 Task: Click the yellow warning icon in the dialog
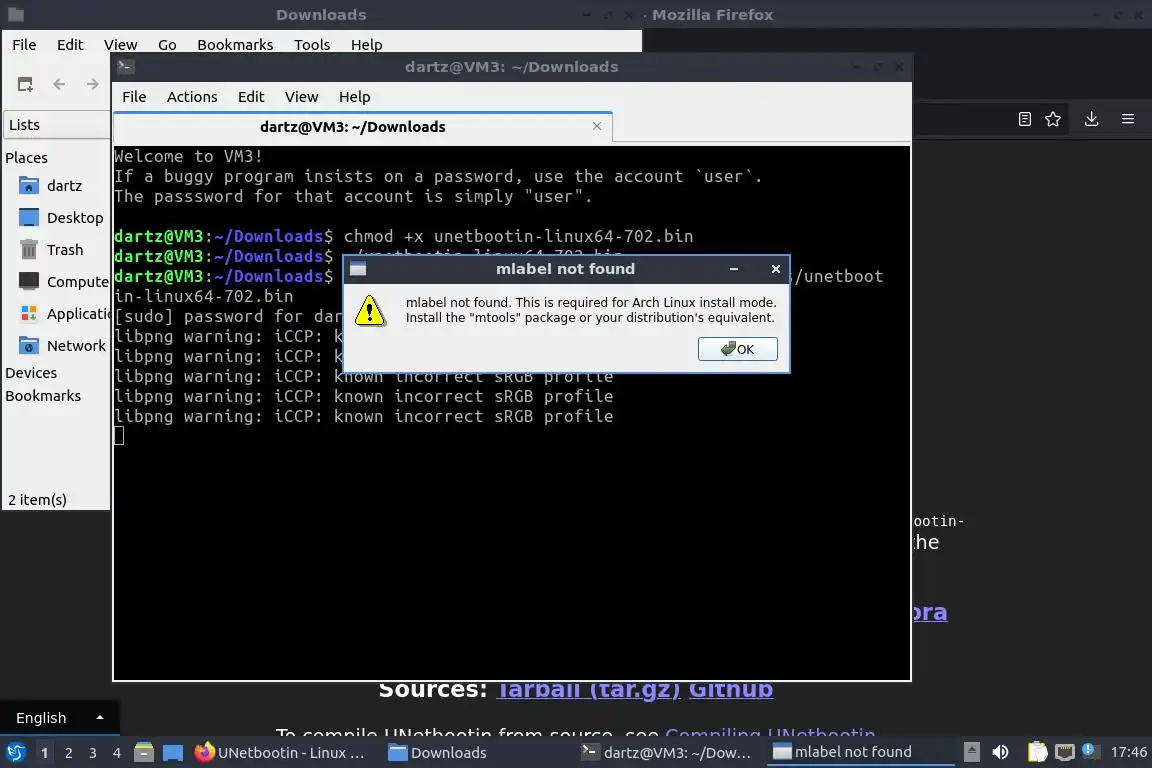click(370, 310)
